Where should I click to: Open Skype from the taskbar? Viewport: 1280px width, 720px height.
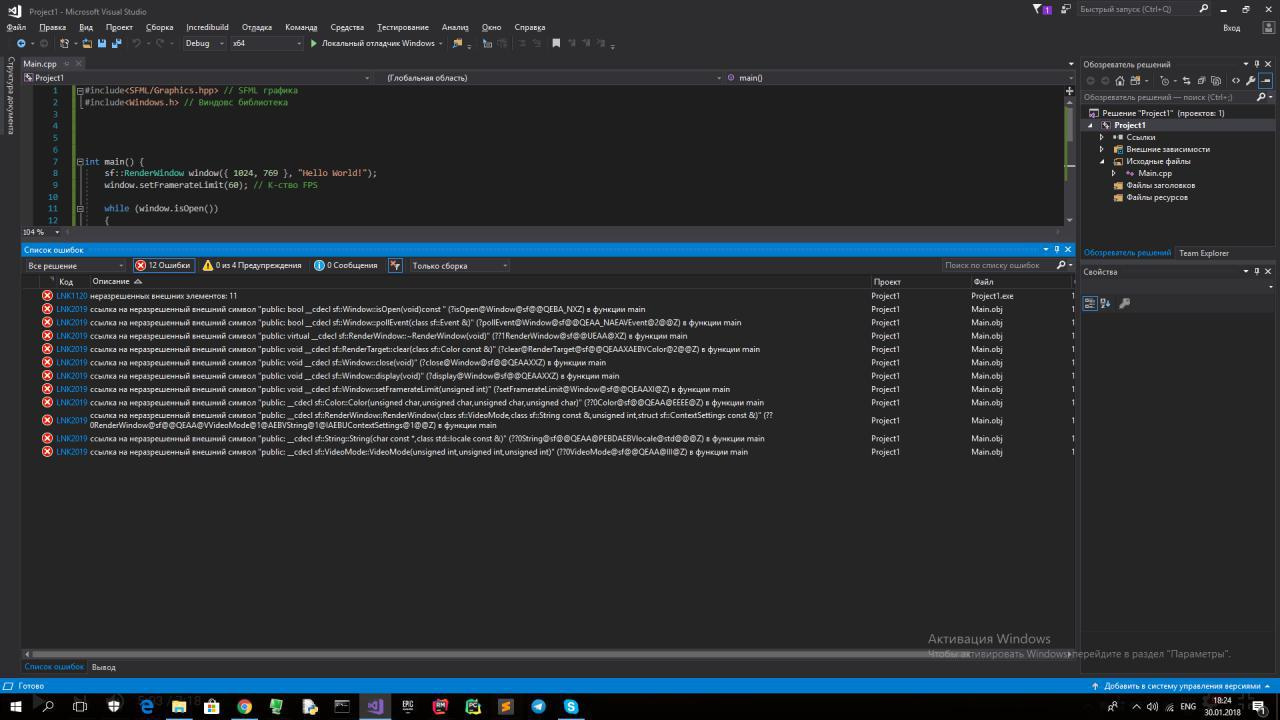pyautogui.click(x=571, y=706)
